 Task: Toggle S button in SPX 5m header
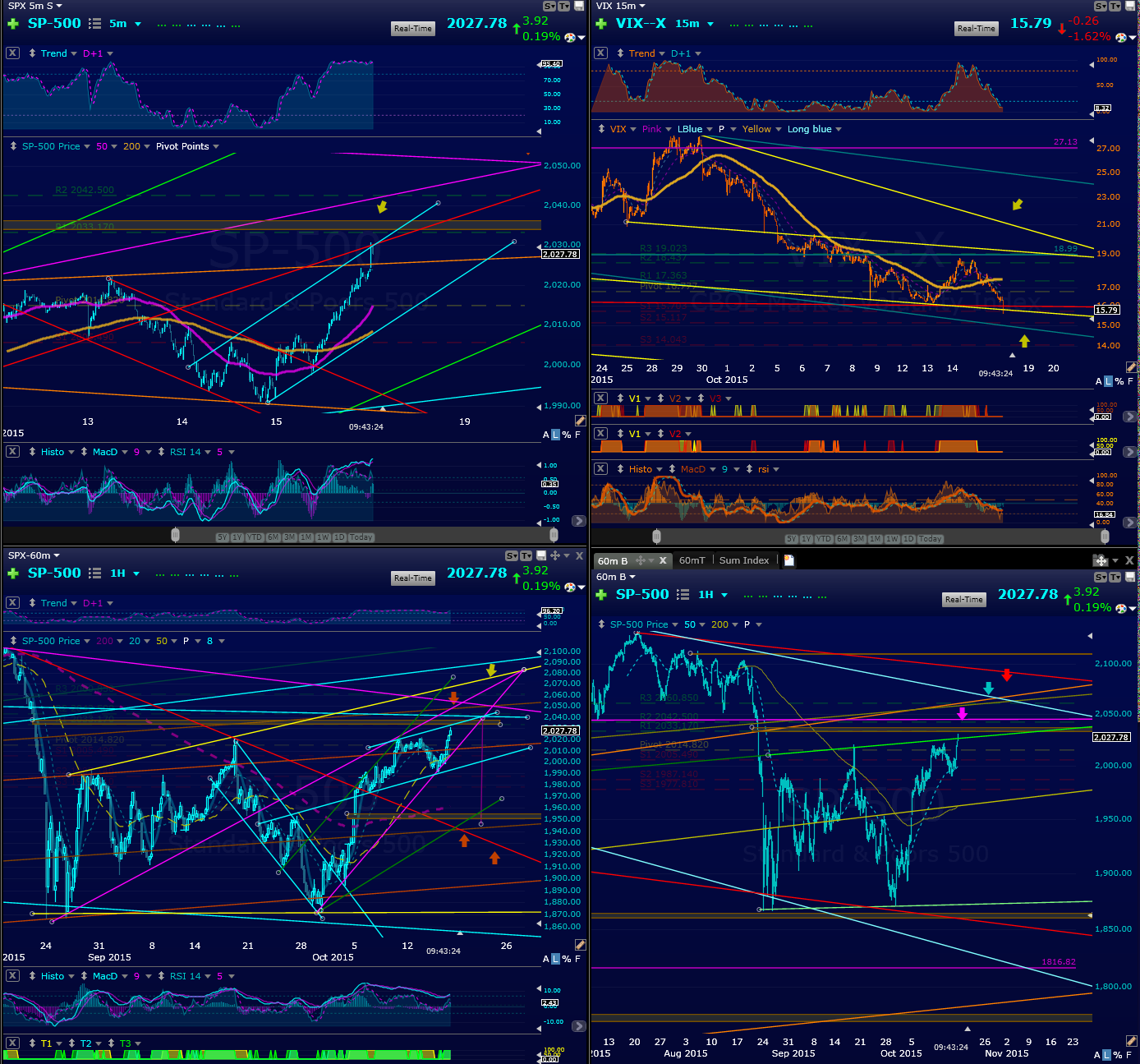(x=548, y=6)
